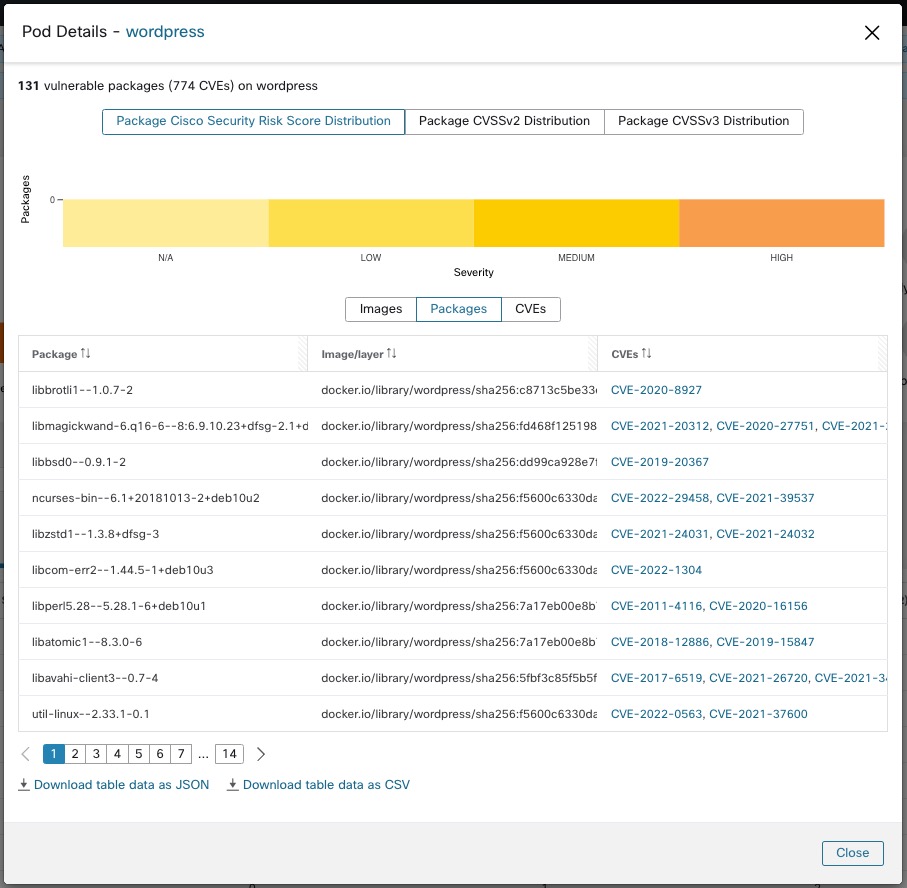Image resolution: width=907 pixels, height=888 pixels.
Task: Go to page 6
Action: [x=160, y=754]
